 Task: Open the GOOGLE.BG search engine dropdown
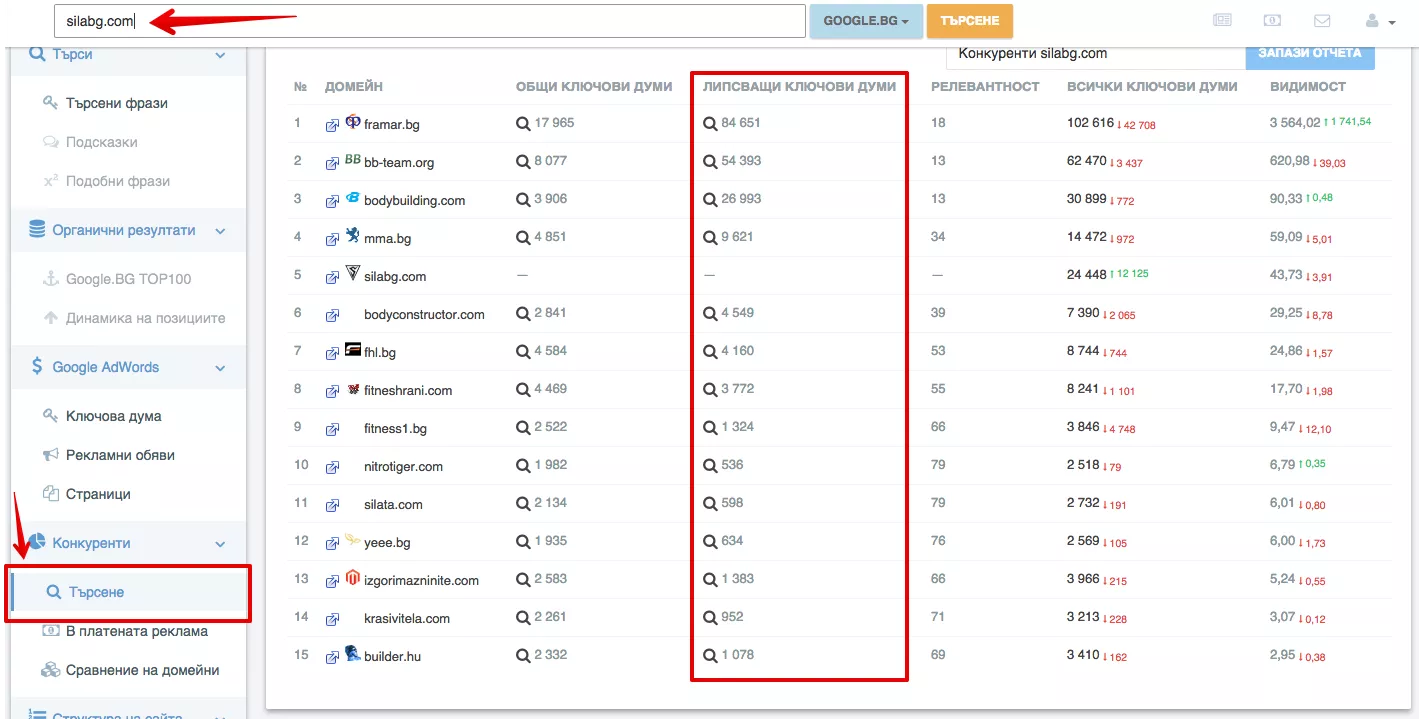click(x=866, y=21)
